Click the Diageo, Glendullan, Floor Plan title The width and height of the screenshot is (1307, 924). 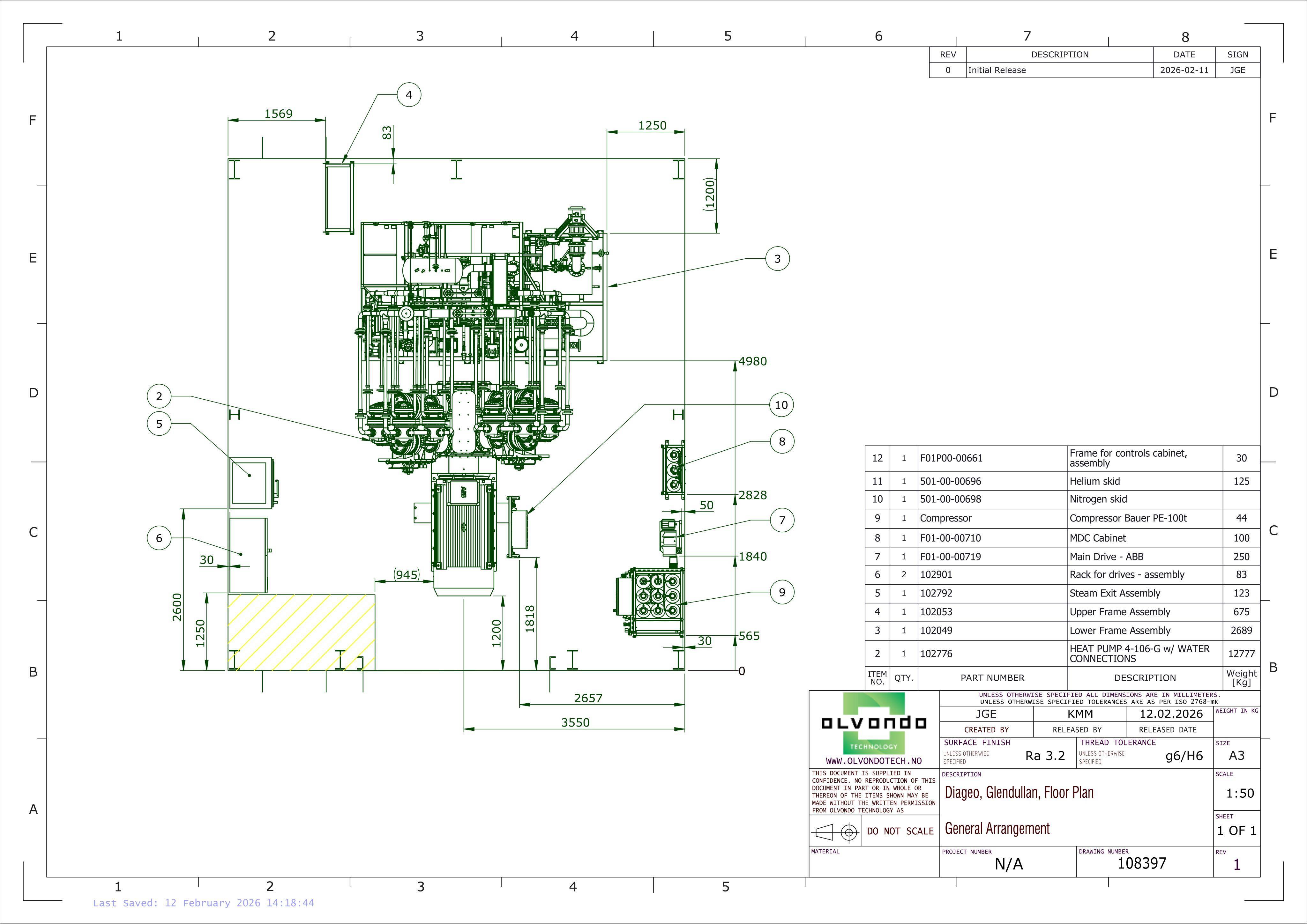(x=1019, y=793)
